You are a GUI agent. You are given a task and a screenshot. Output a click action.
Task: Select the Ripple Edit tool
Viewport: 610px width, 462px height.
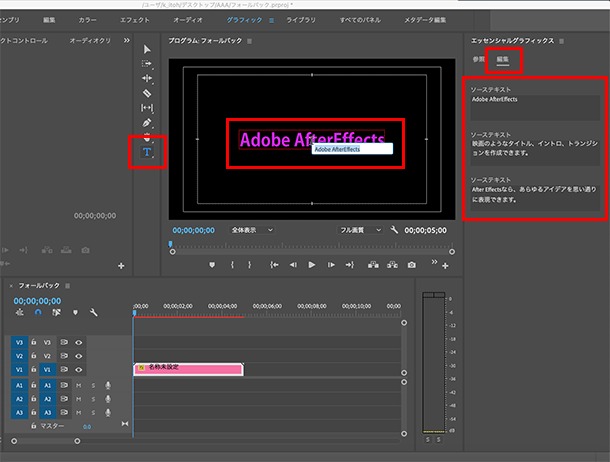tap(147, 79)
